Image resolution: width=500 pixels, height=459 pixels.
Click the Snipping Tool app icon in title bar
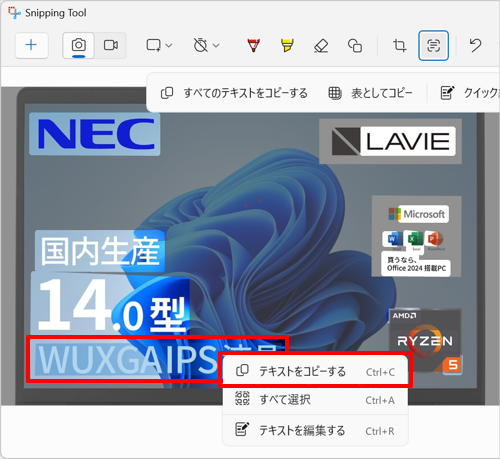point(14,13)
